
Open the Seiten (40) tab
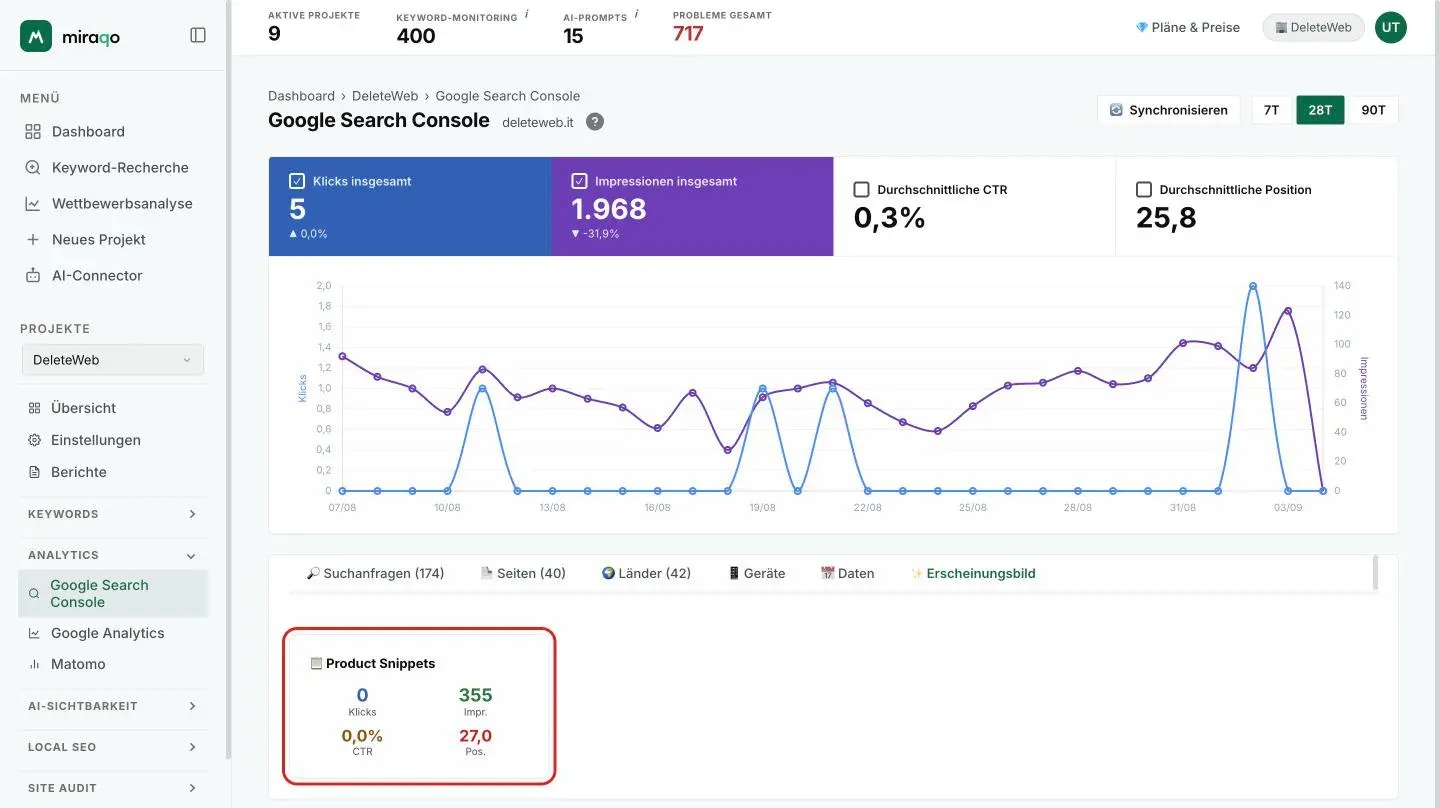coord(523,573)
